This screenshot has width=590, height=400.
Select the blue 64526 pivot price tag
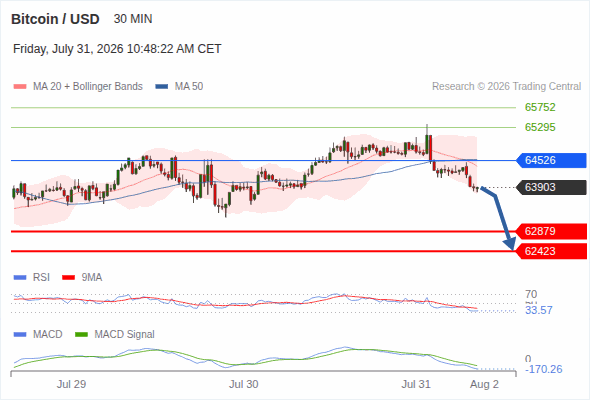click(x=551, y=160)
